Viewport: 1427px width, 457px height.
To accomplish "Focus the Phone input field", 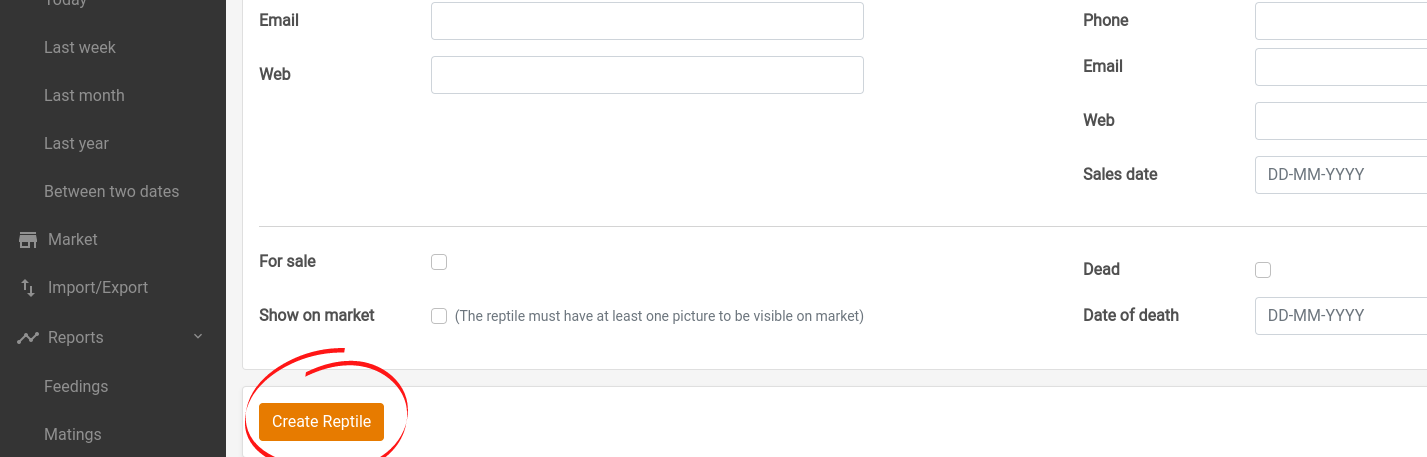I will (1340, 21).
